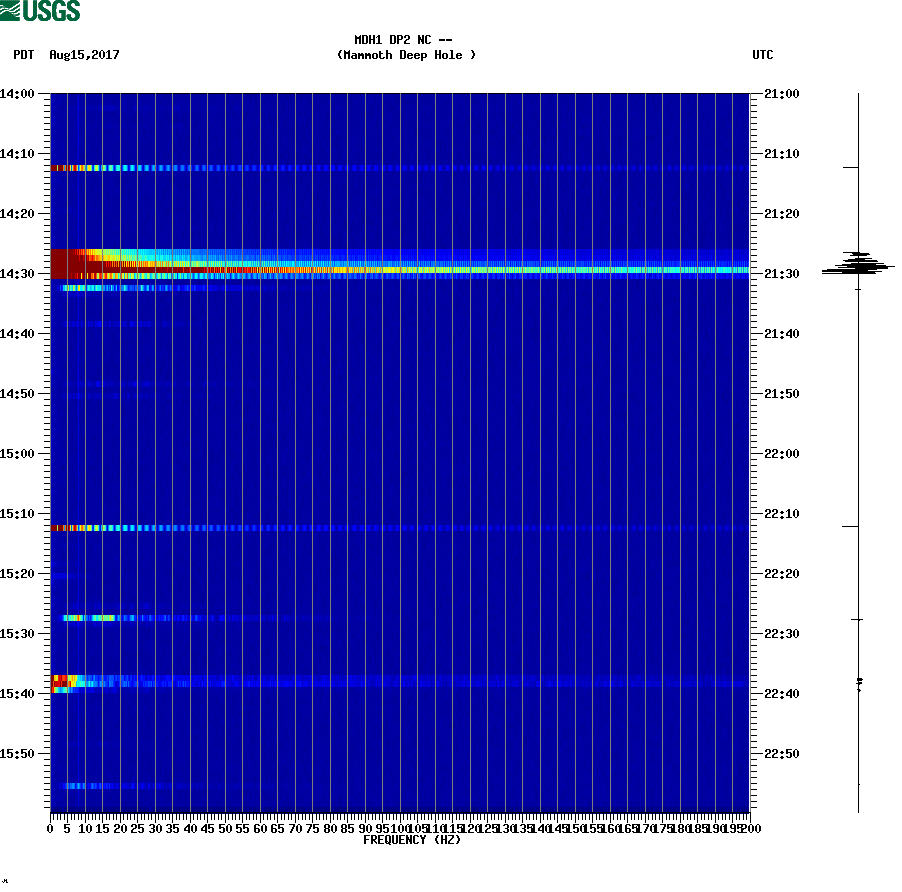Screen dimensions: 902x892
Task: Click the FREQUENCY (HZ) axis label
Action: click(x=412, y=839)
